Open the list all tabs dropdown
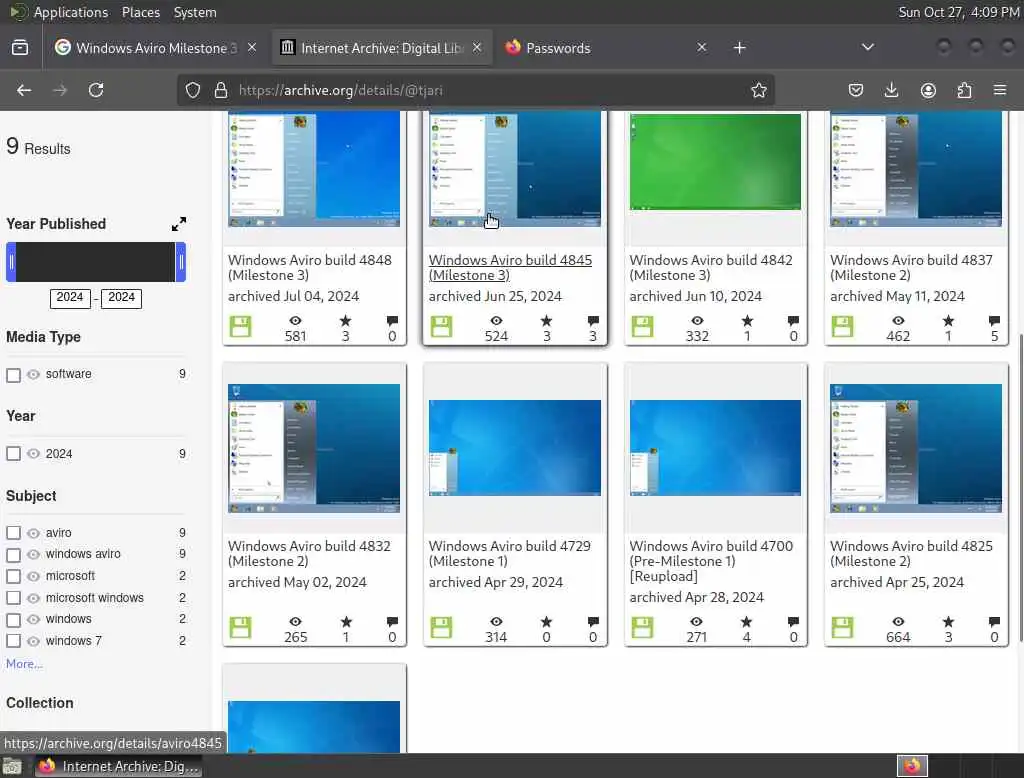Screen dimensions: 1024x778 pos(867,48)
